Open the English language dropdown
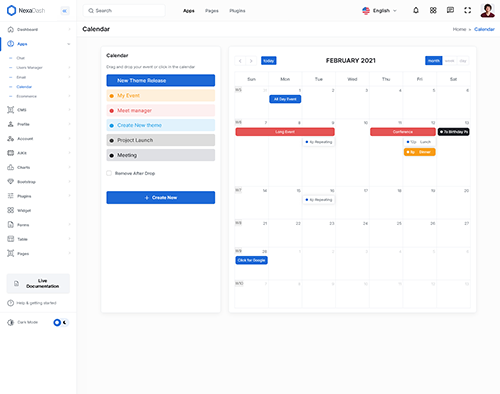Viewport: 500px width, 394px height. coord(380,11)
